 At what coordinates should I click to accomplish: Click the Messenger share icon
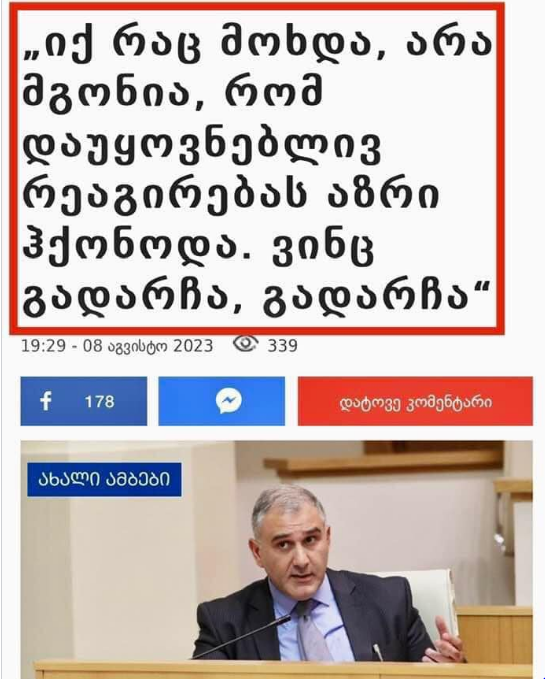(x=229, y=401)
